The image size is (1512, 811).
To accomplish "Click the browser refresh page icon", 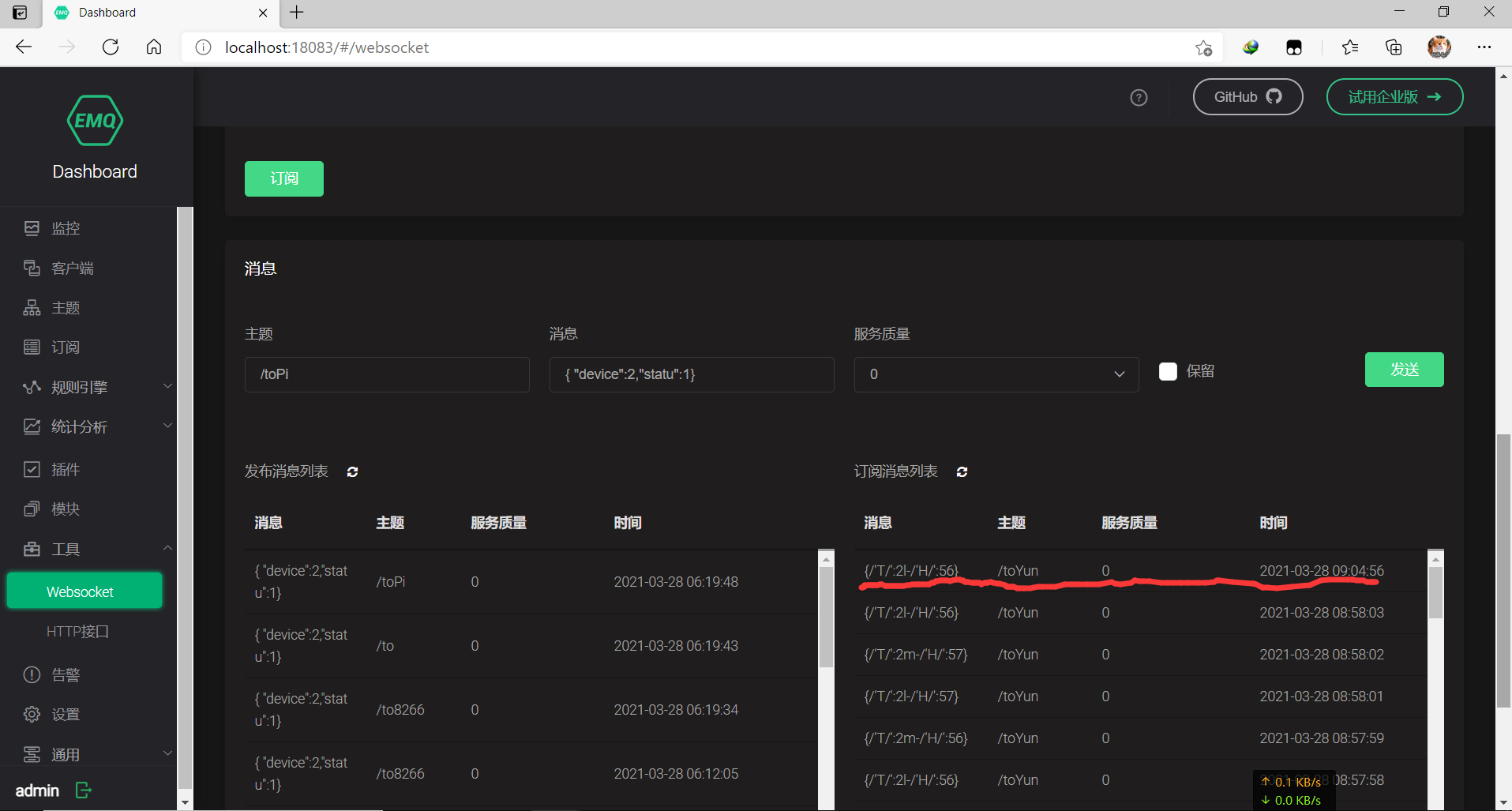I will [x=111, y=47].
